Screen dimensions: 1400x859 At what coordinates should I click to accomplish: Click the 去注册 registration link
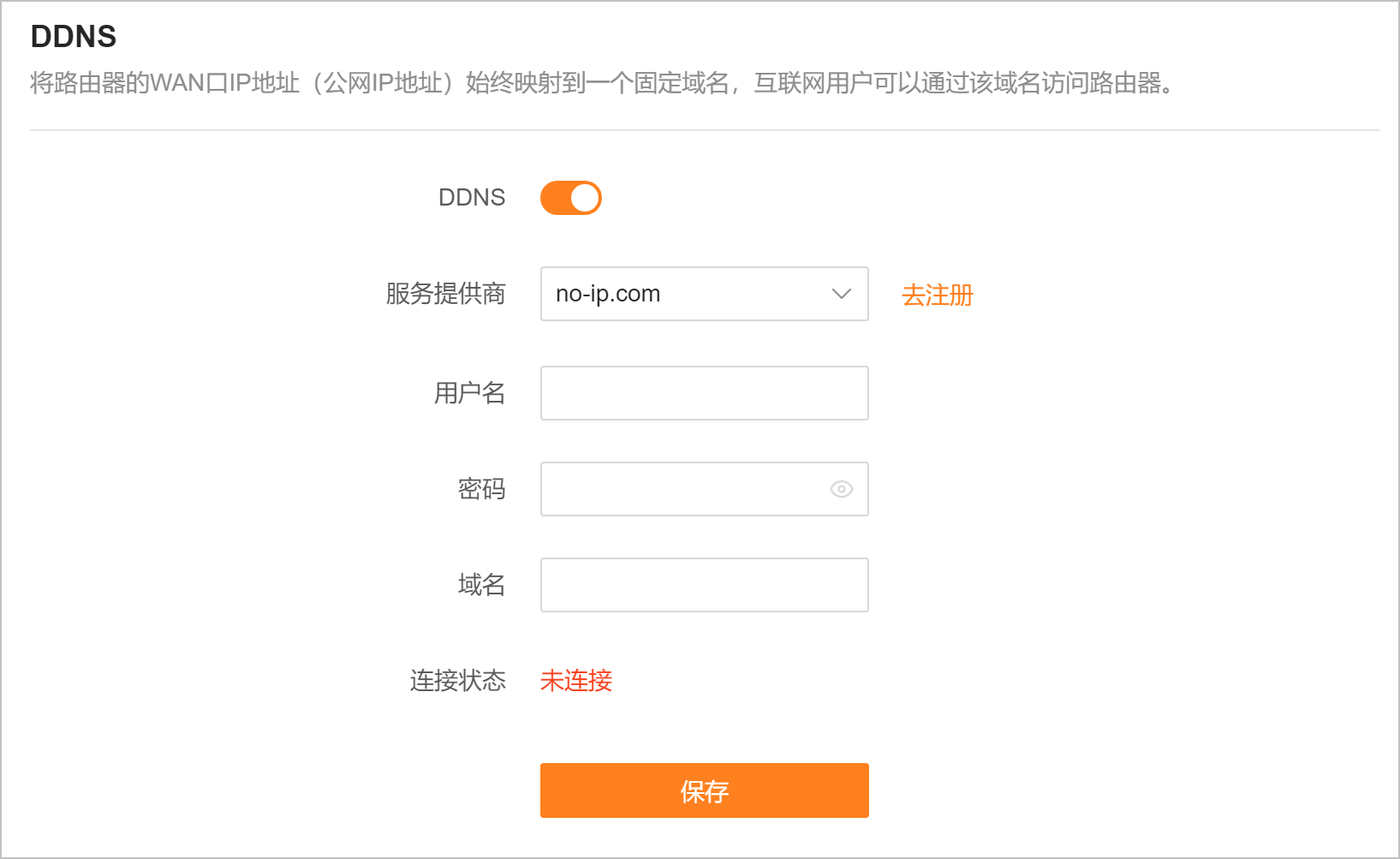[x=937, y=295]
